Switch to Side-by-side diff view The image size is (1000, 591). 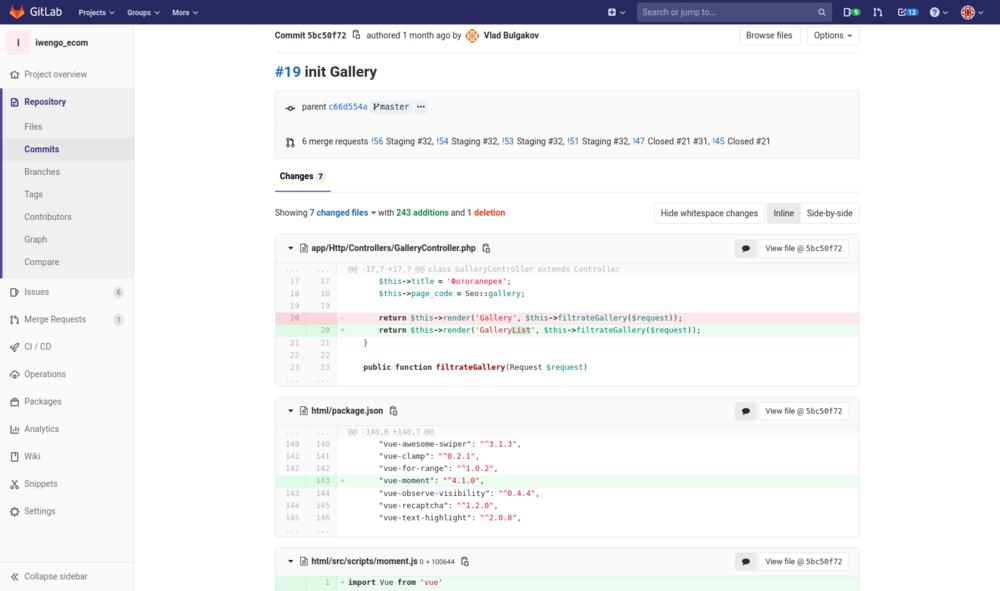(x=831, y=213)
